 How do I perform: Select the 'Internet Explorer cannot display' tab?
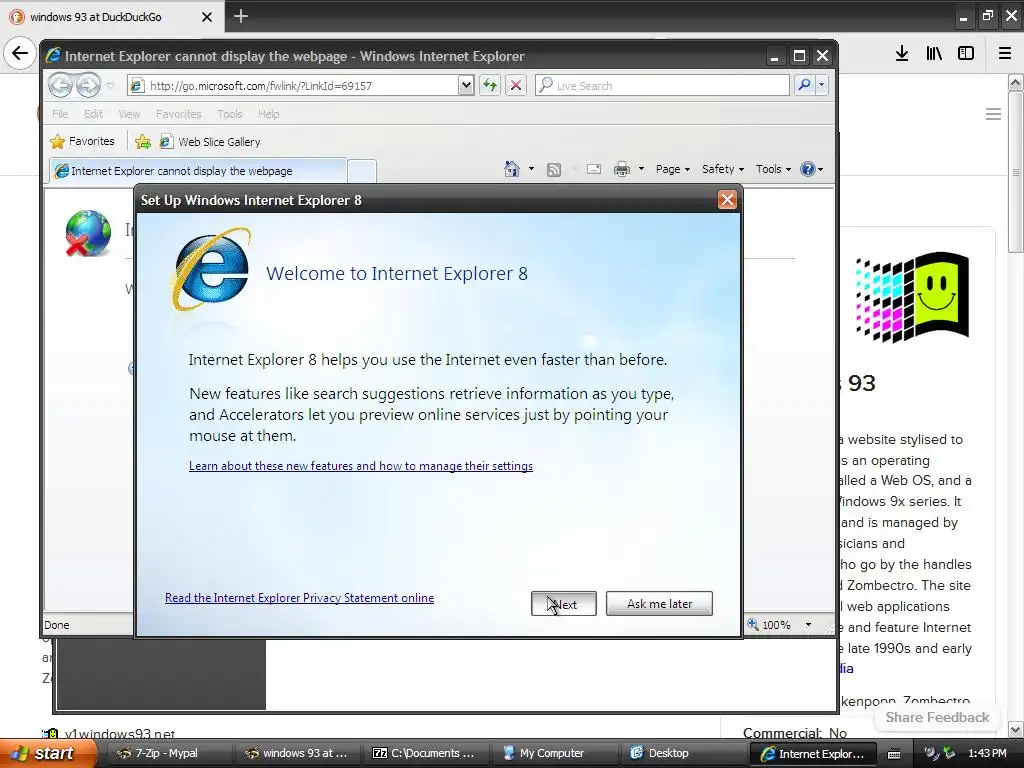(x=198, y=170)
